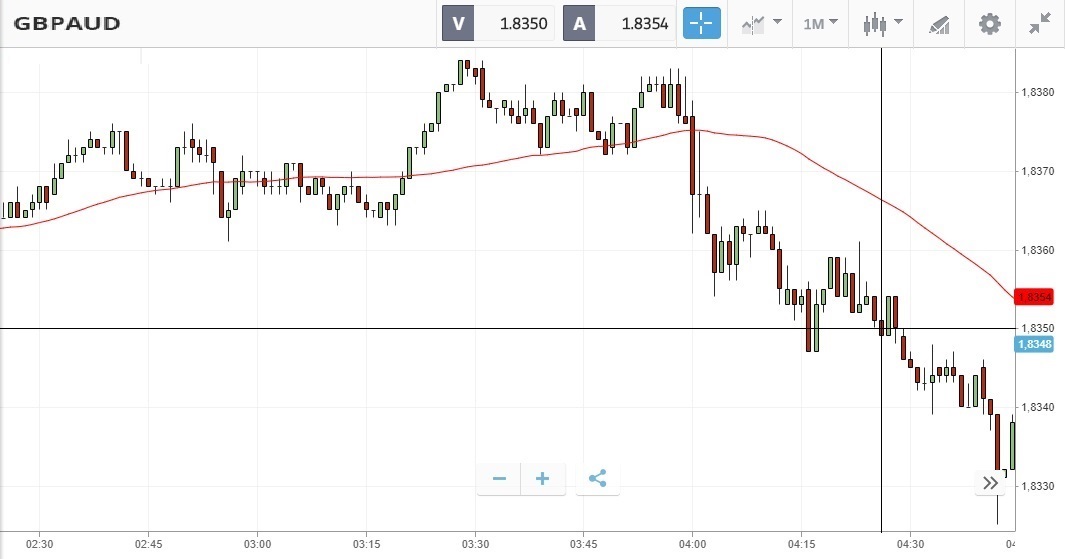Click the 04:00 time axis label
This screenshot has height=559, width=1065.
click(692, 544)
